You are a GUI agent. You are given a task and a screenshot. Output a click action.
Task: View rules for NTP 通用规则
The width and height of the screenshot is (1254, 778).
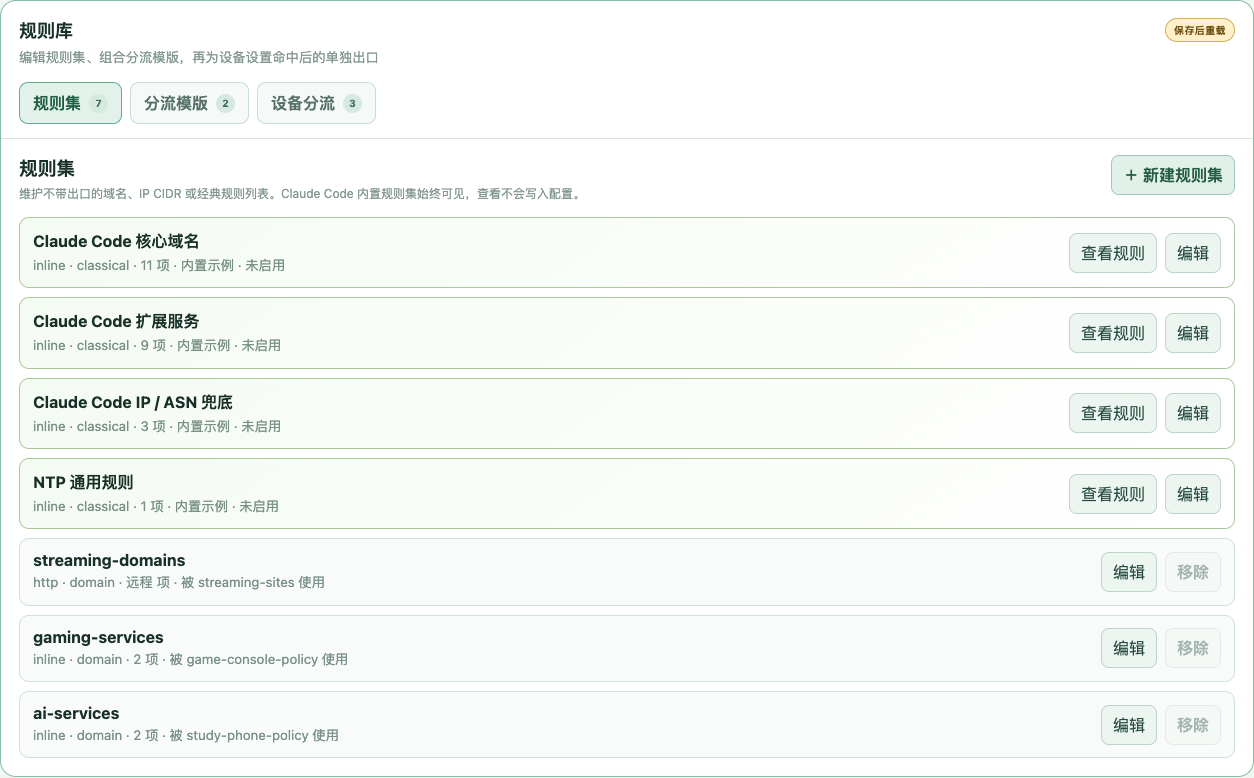[1113, 494]
